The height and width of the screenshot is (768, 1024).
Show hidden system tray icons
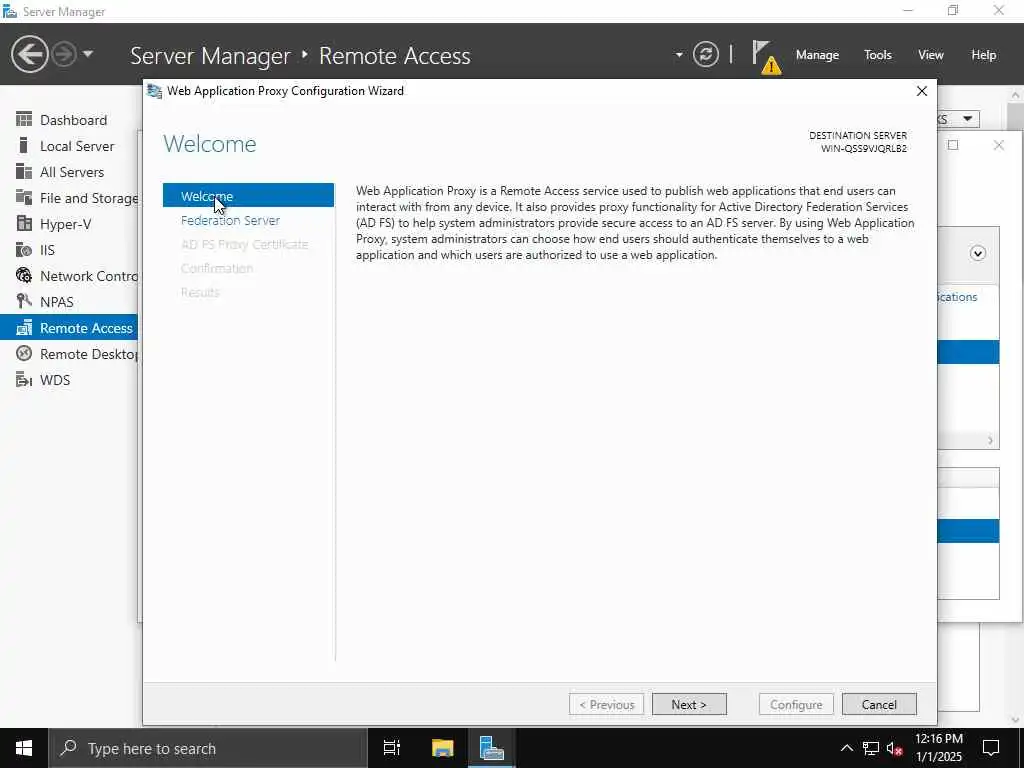tap(846, 748)
